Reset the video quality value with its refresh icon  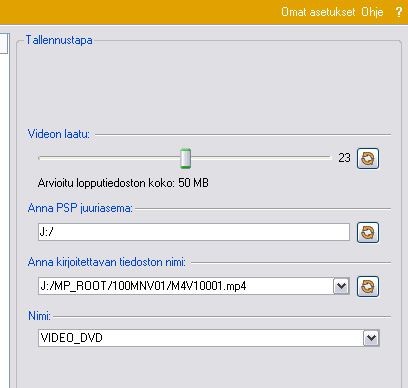[368, 159]
